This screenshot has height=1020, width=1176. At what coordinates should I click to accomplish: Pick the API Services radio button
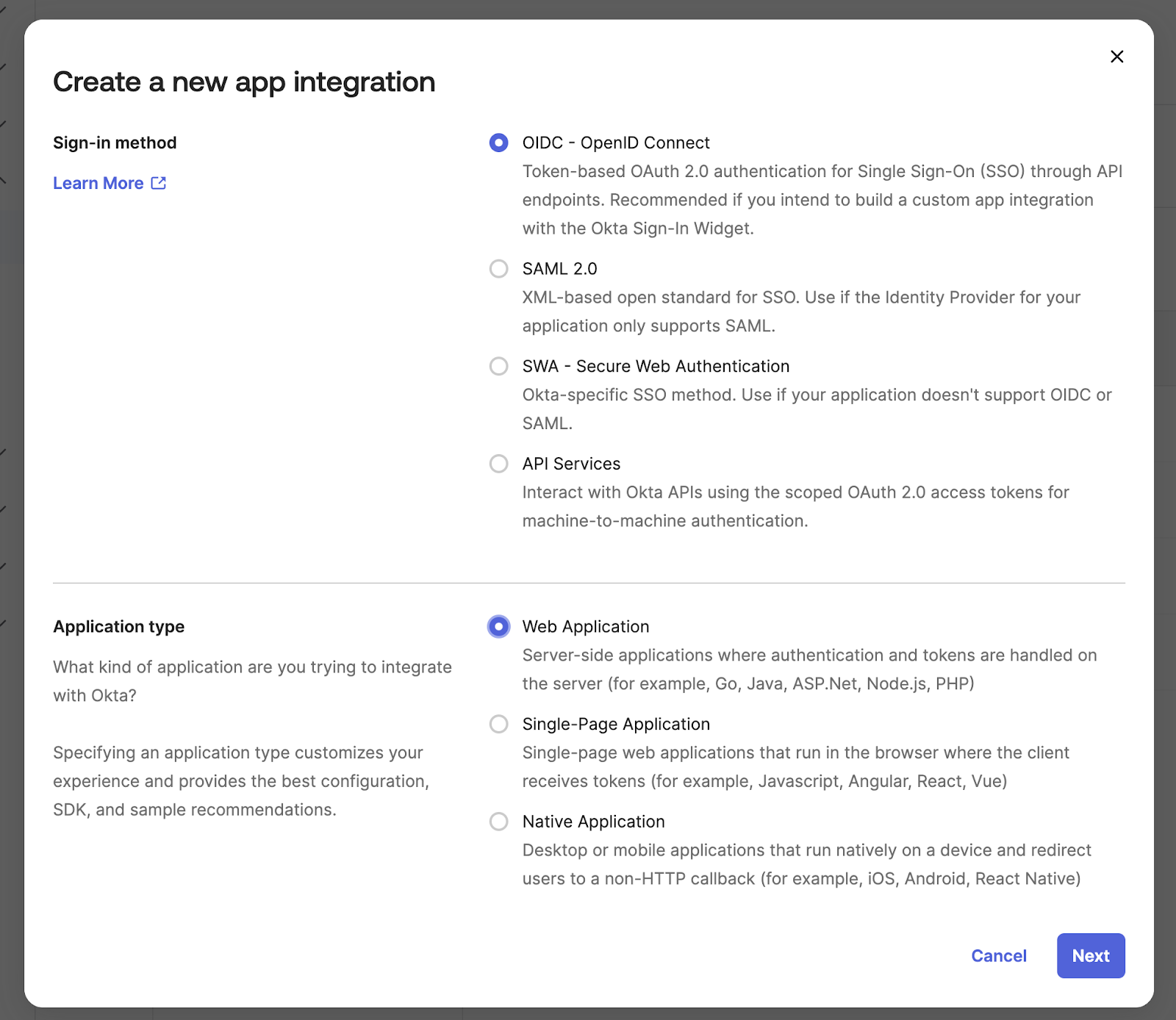[x=498, y=464]
